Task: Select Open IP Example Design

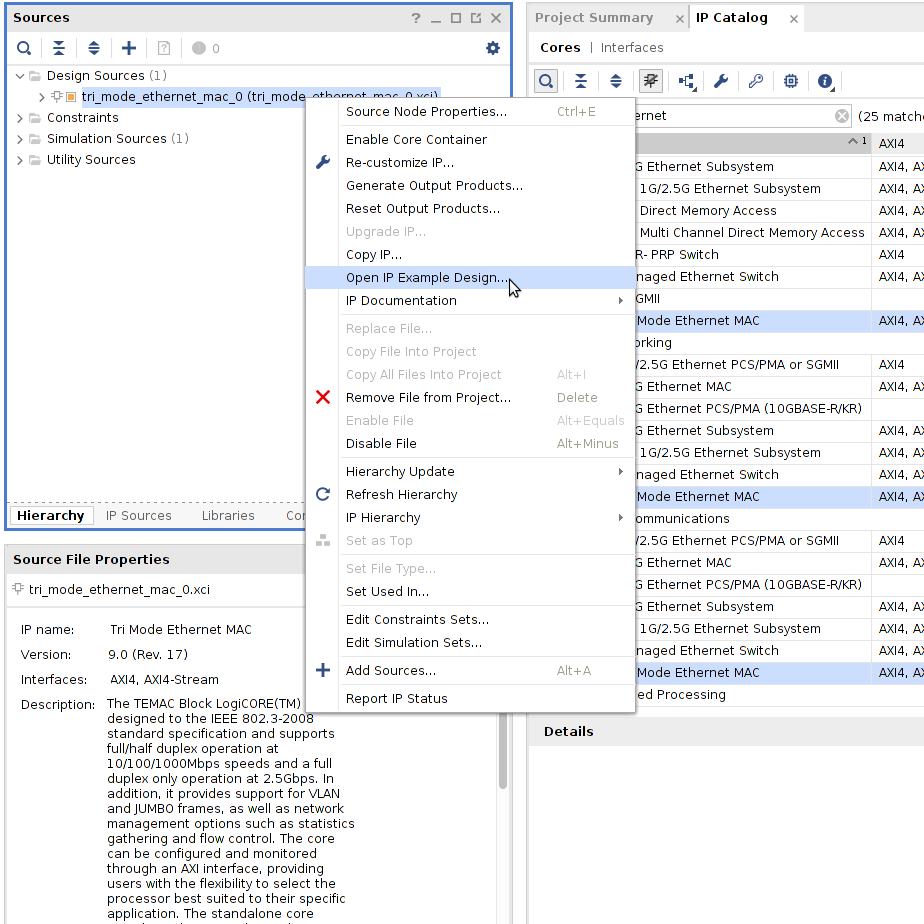Action: tap(470, 278)
